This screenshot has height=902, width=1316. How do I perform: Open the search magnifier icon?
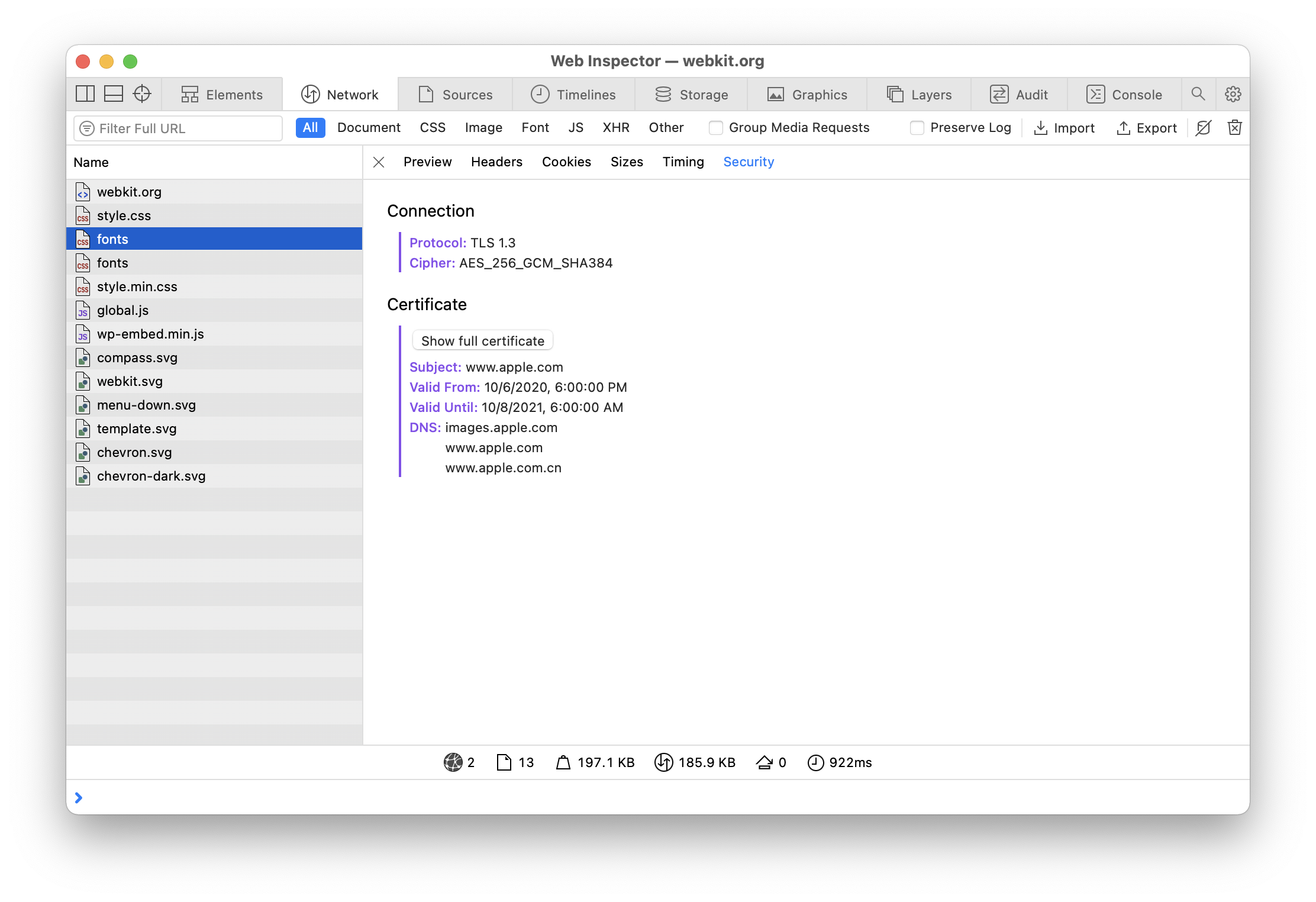click(x=1198, y=94)
